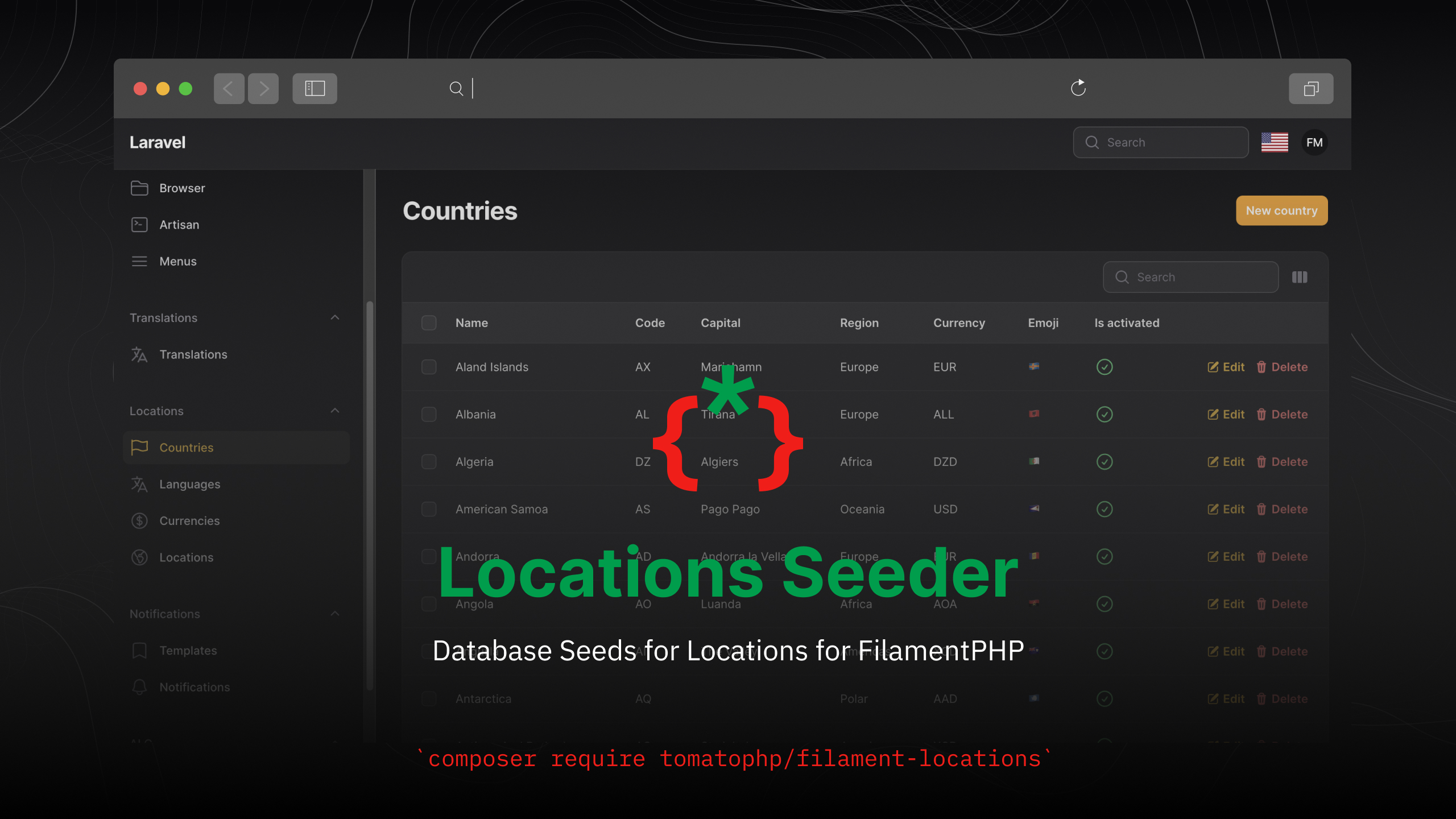Screen dimensions: 1456x819
Task: Click the Translations sidebar icon
Action: coord(139,354)
